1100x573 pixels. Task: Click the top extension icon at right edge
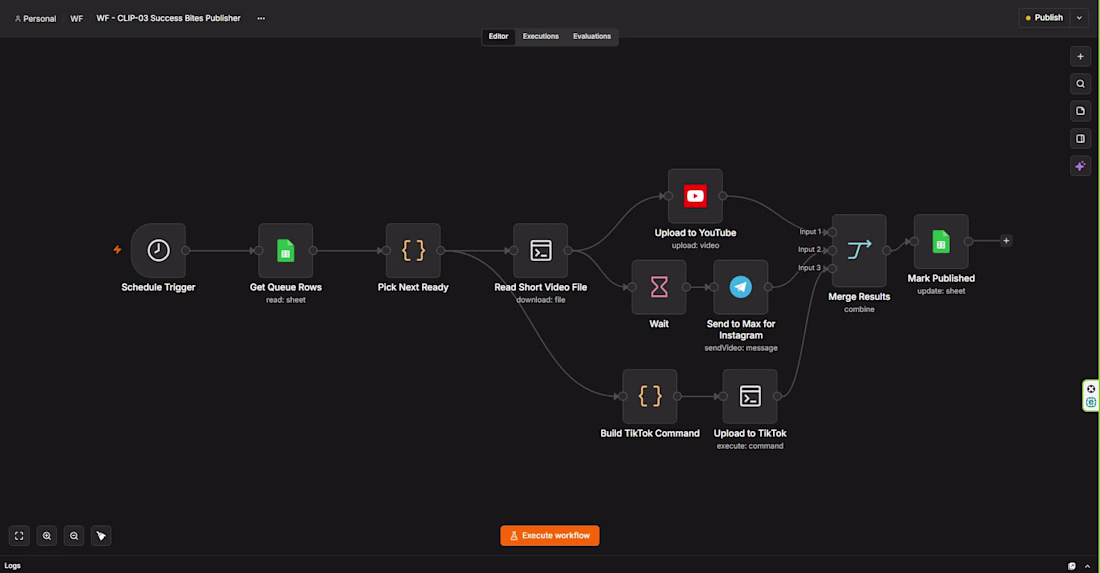1091,389
